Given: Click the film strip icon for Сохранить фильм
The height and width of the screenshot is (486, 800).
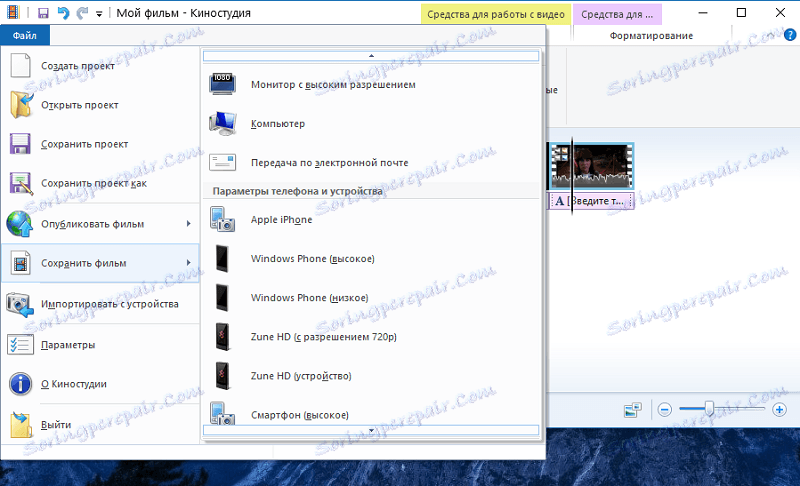Looking at the screenshot, I should [x=20, y=263].
